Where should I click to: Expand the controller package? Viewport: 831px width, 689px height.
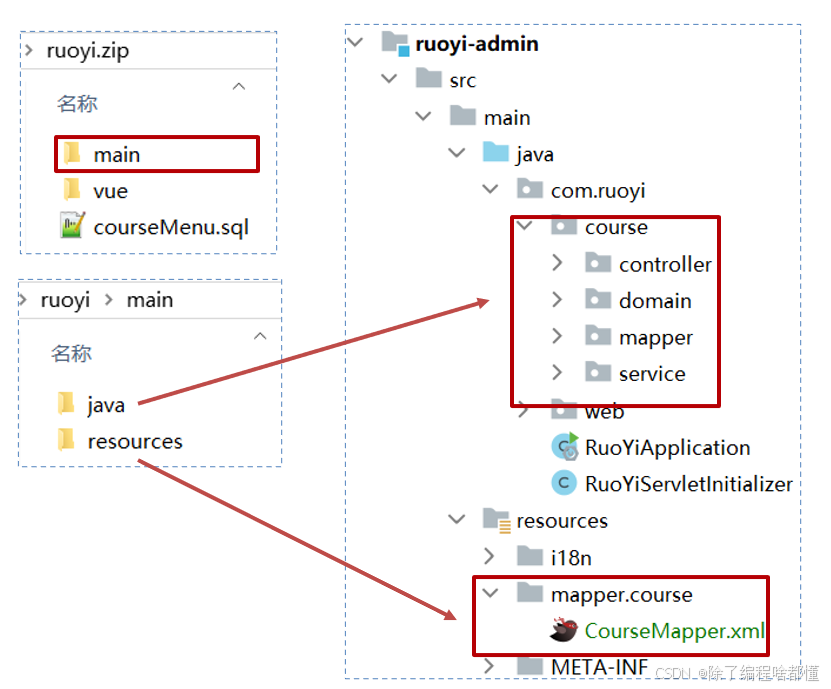point(557,262)
